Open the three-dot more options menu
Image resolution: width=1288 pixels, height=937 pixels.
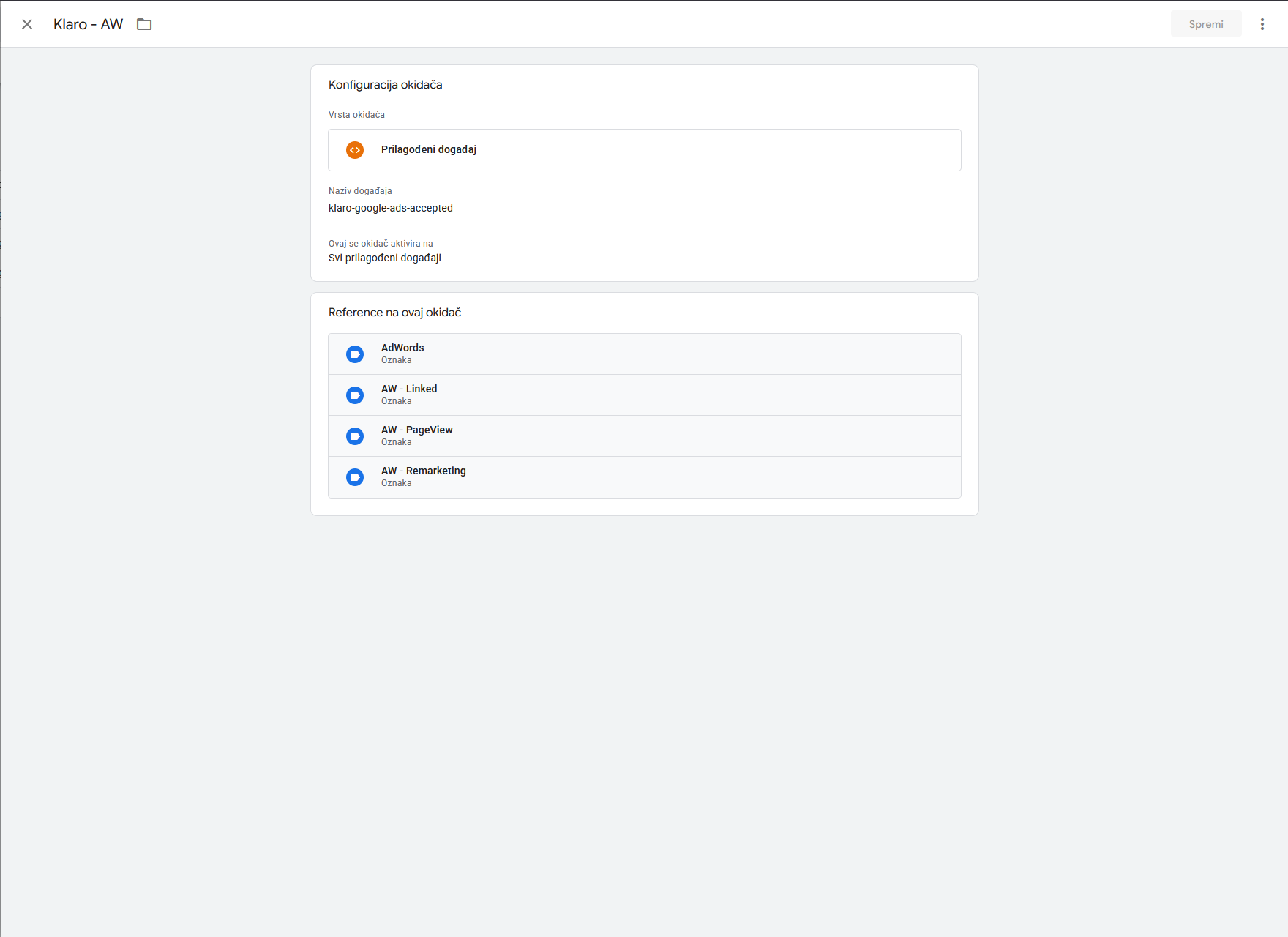tap(1262, 24)
